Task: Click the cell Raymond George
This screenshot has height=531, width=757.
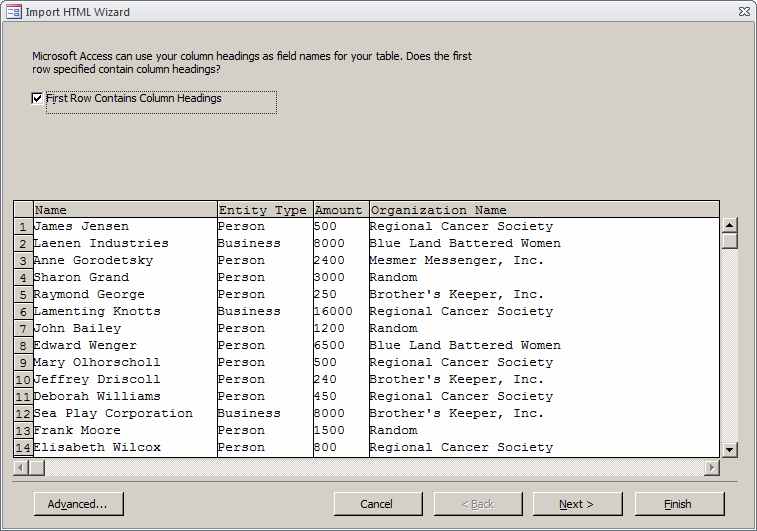Action: pyautogui.click(x=125, y=294)
